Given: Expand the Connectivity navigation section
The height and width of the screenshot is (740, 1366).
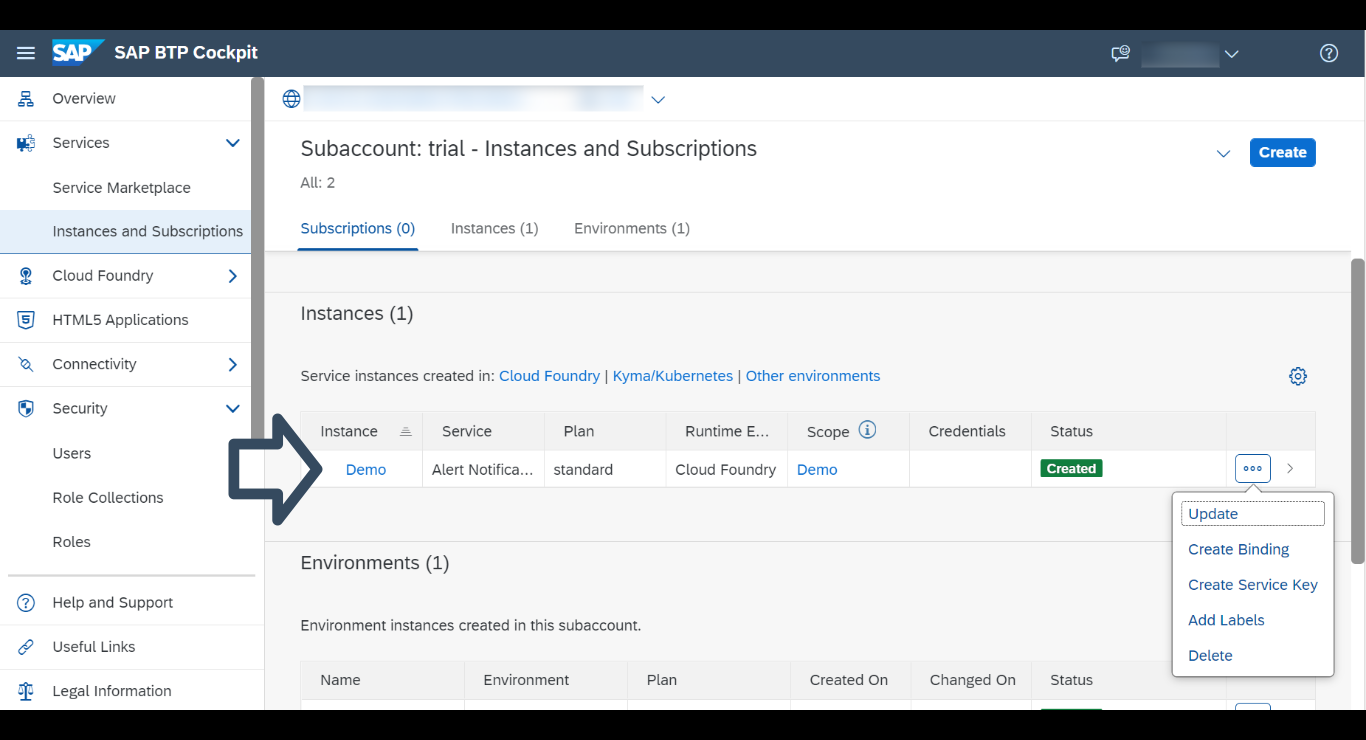Looking at the screenshot, I should coord(233,364).
